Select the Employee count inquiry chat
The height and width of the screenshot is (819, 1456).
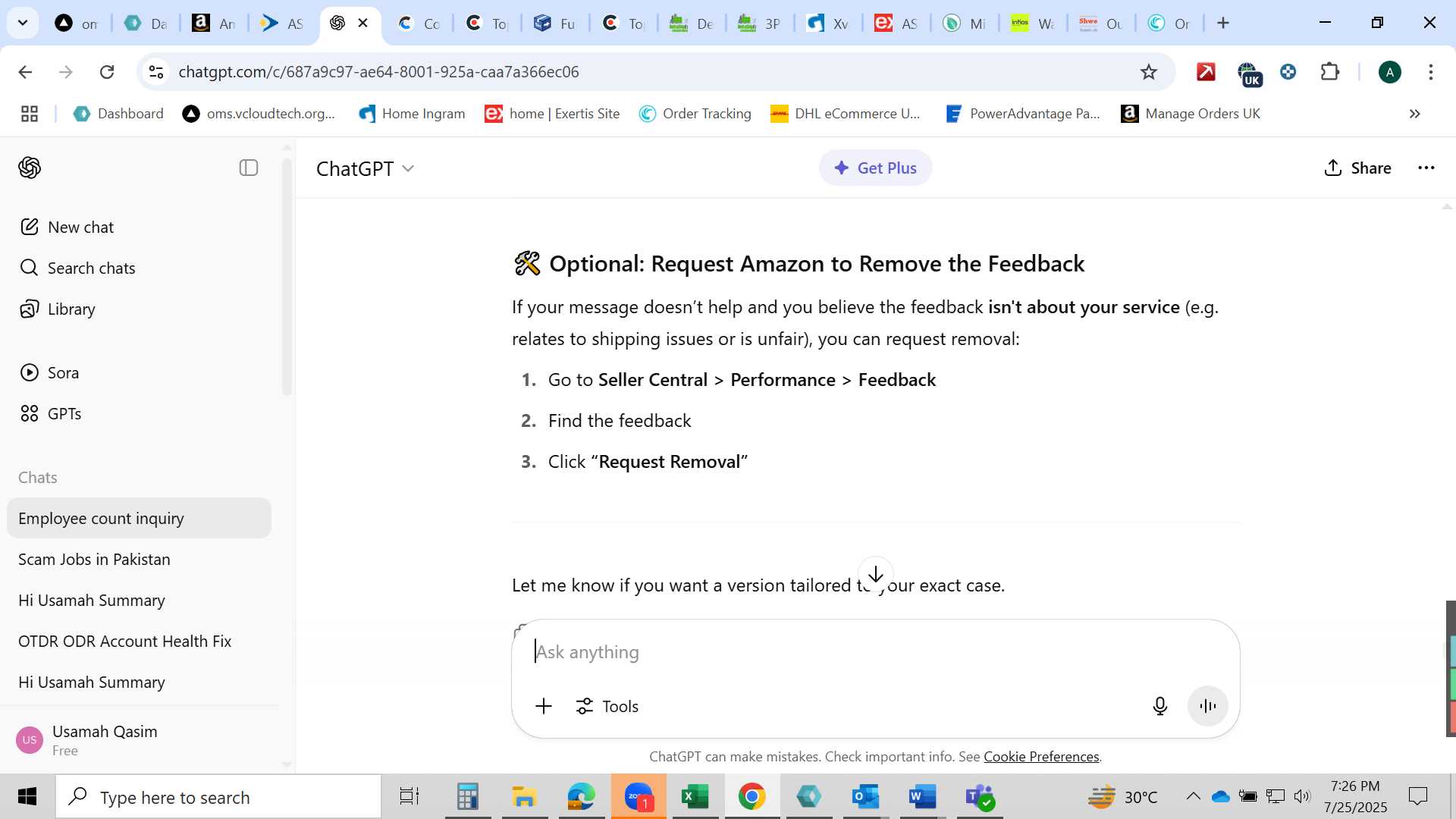[140, 518]
